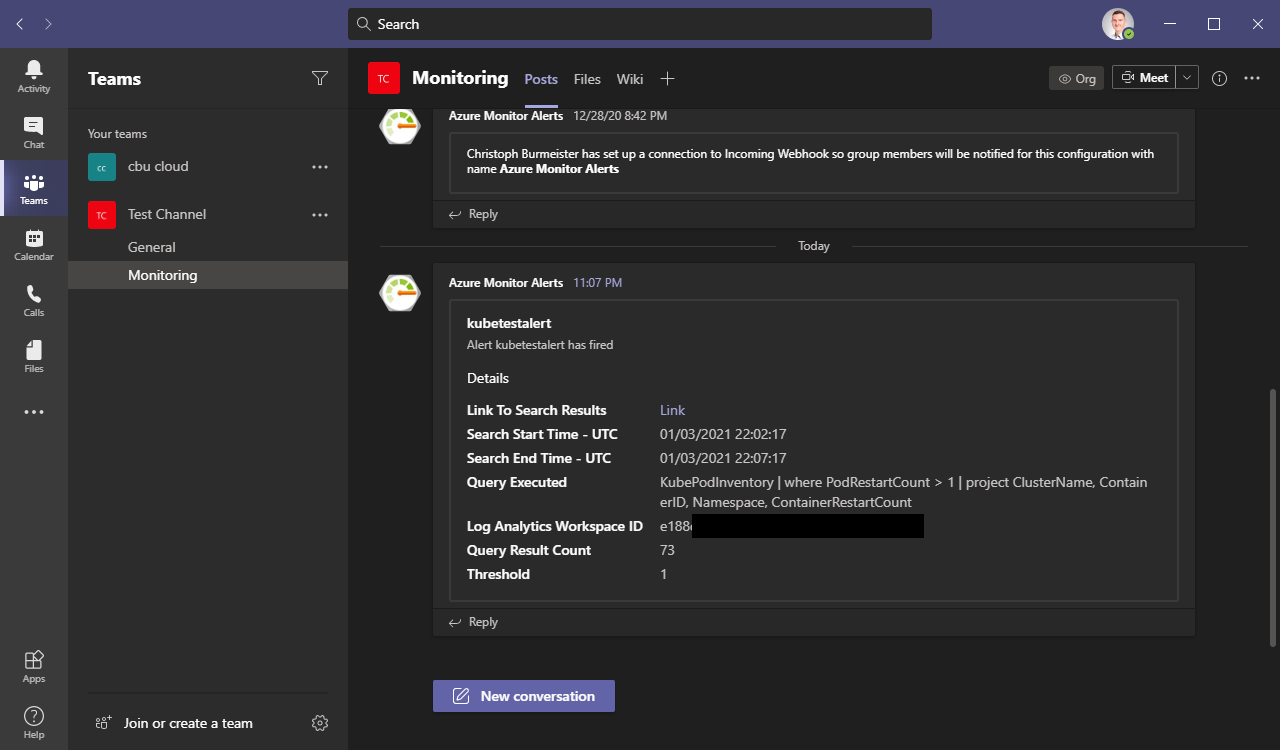Screen dimensions: 1280x750
Task: Click the Query Result Count value 73
Action: coord(667,550)
